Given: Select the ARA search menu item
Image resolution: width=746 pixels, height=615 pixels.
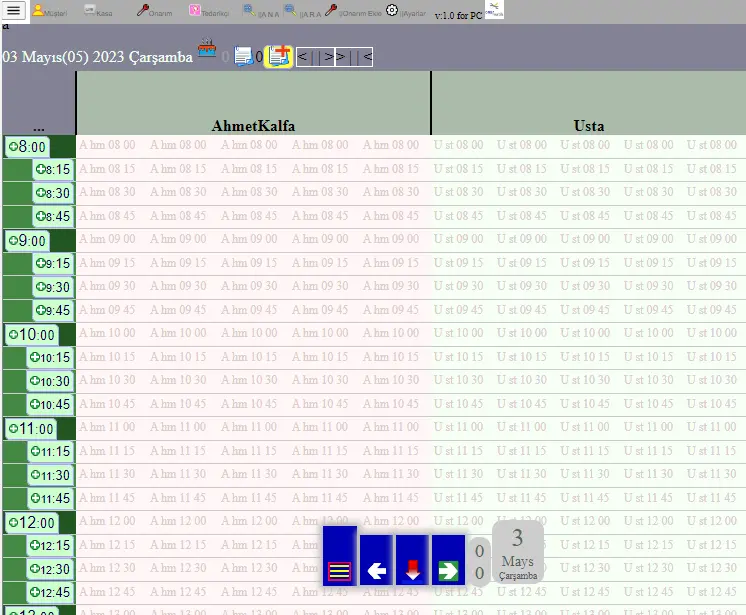Looking at the screenshot, I should (302, 11).
